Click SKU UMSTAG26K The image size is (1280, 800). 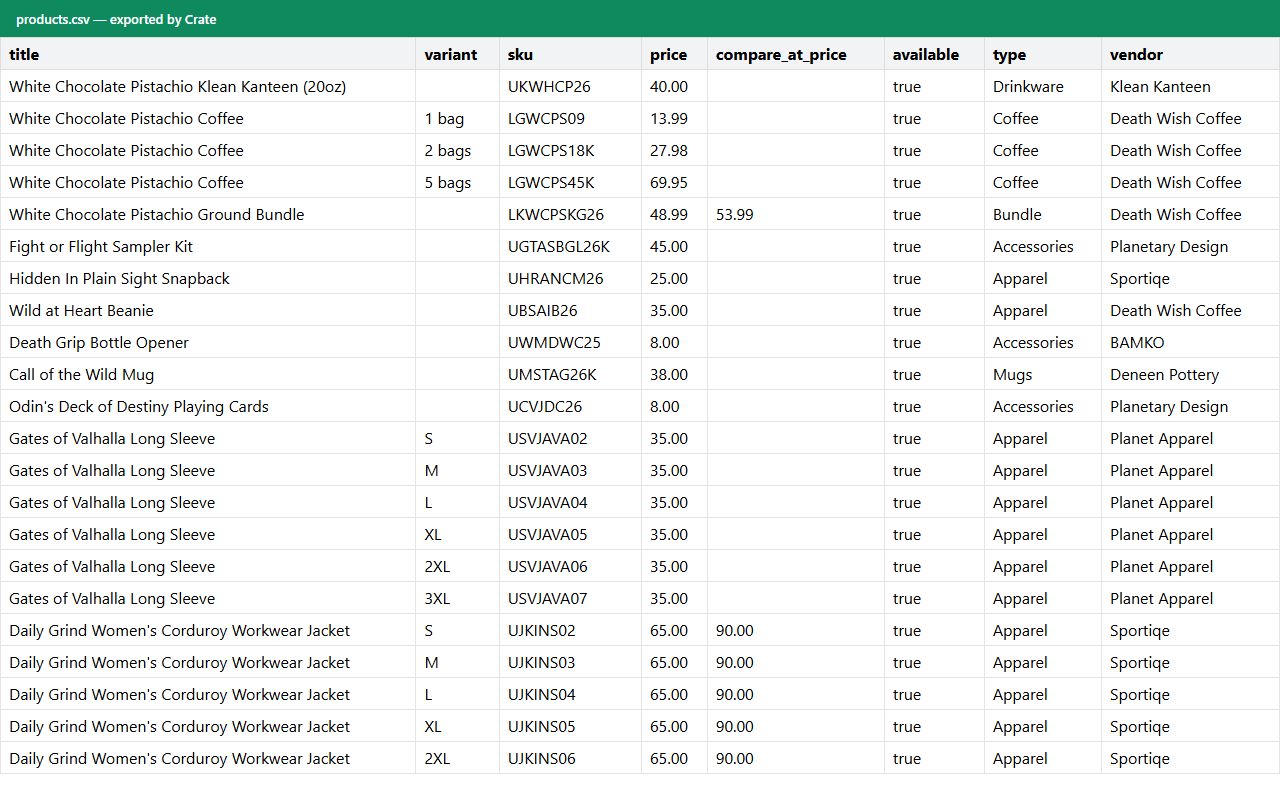tap(570, 374)
